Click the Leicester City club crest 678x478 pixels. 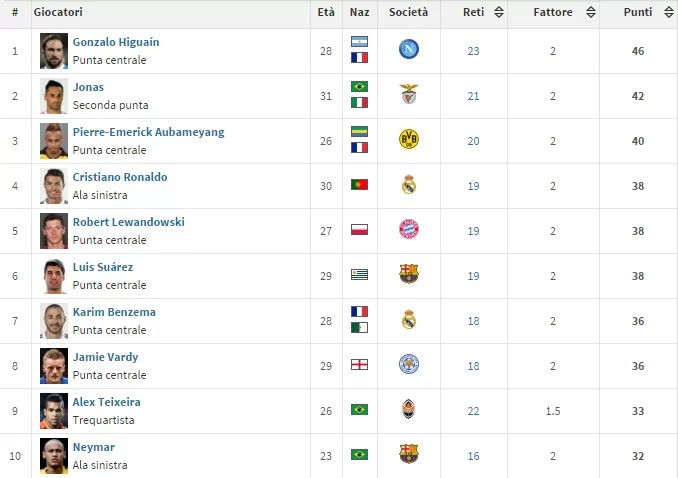point(408,364)
